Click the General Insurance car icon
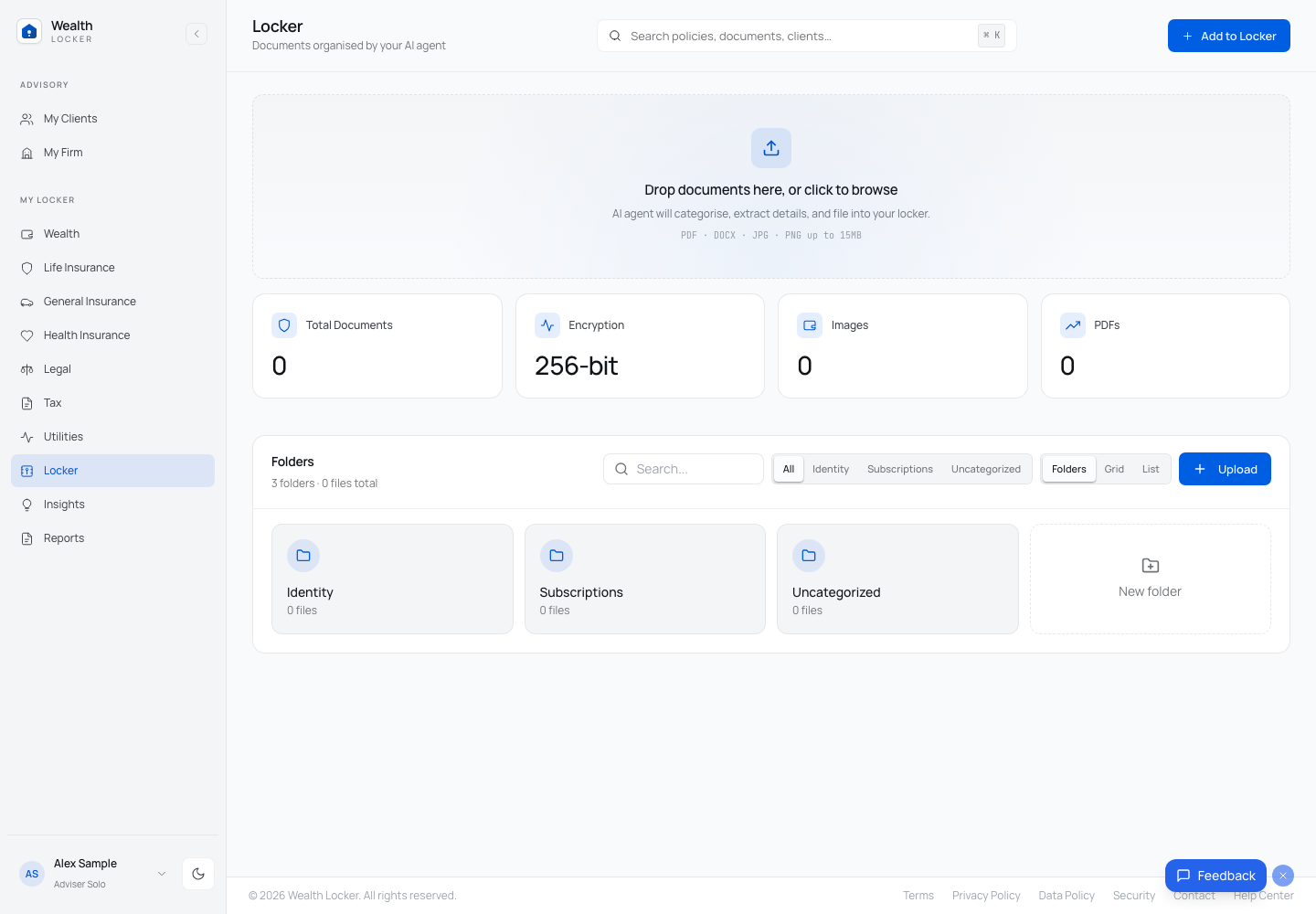 click(27, 302)
